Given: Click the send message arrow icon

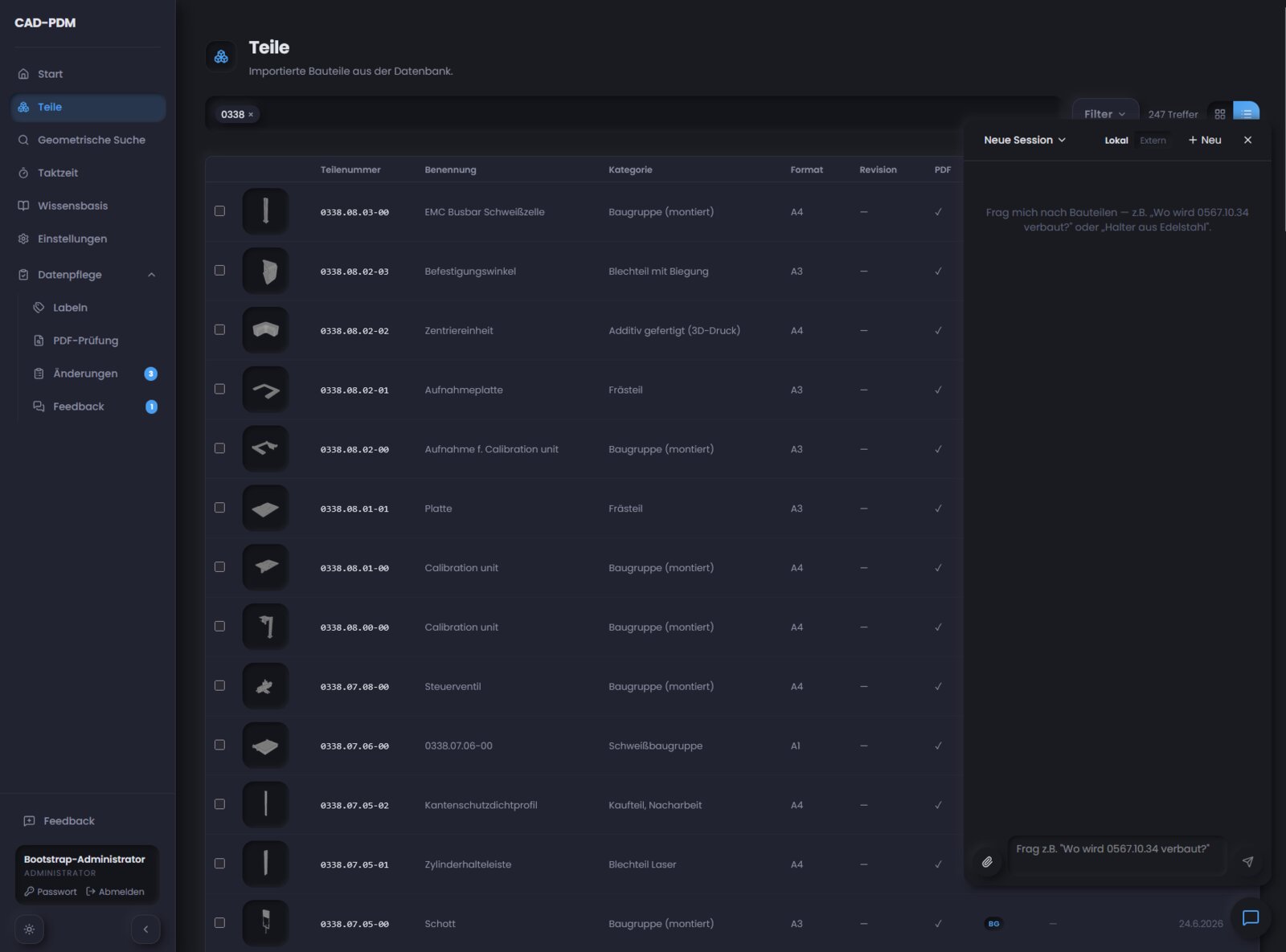Looking at the screenshot, I should coord(1248,862).
